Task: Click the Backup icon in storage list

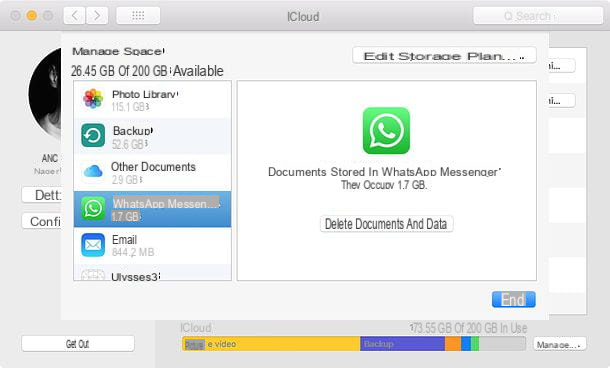Action: coord(93,135)
